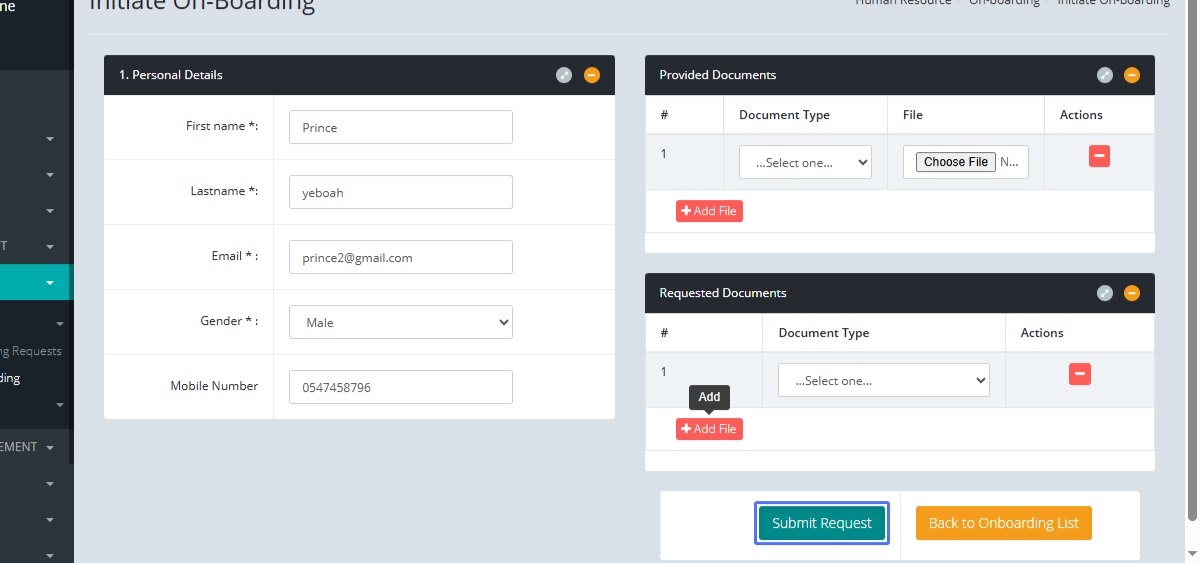
Task: Click into the Email input field
Action: coord(401,257)
